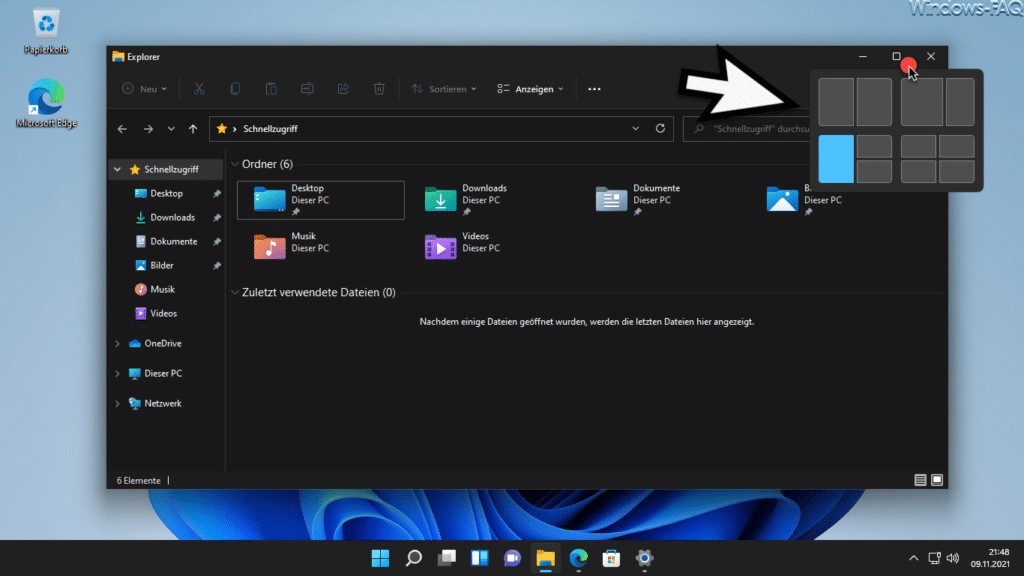Click the Rename icon in toolbar
This screenshot has height=576, width=1024.
(307, 89)
